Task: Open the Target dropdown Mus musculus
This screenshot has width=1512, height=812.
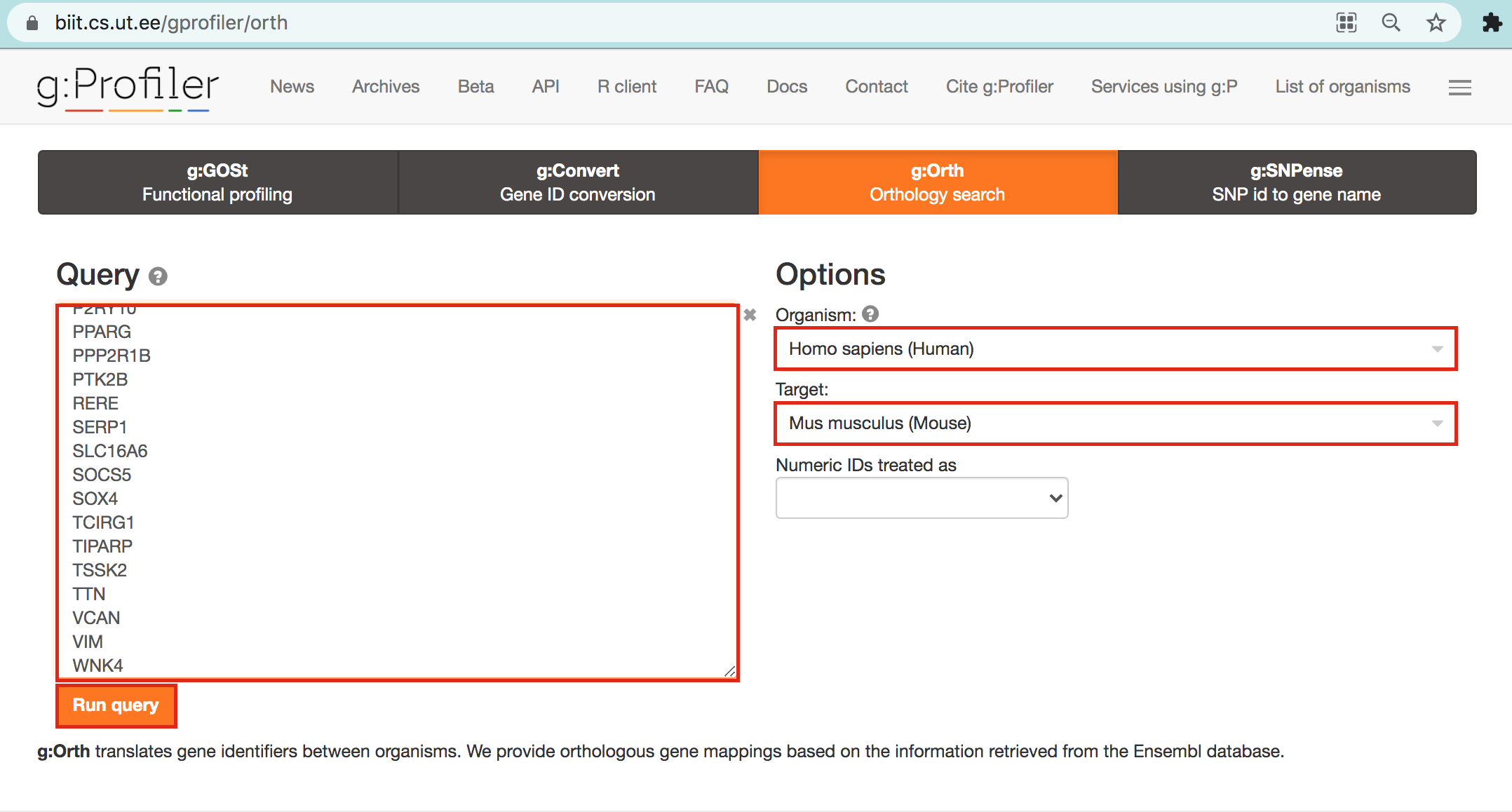Action: [1115, 424]
